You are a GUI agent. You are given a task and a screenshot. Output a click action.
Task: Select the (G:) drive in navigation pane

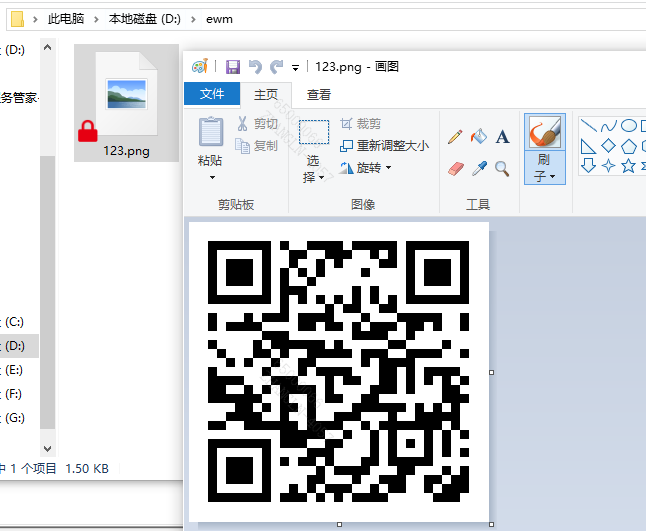[x=14, y=418]
